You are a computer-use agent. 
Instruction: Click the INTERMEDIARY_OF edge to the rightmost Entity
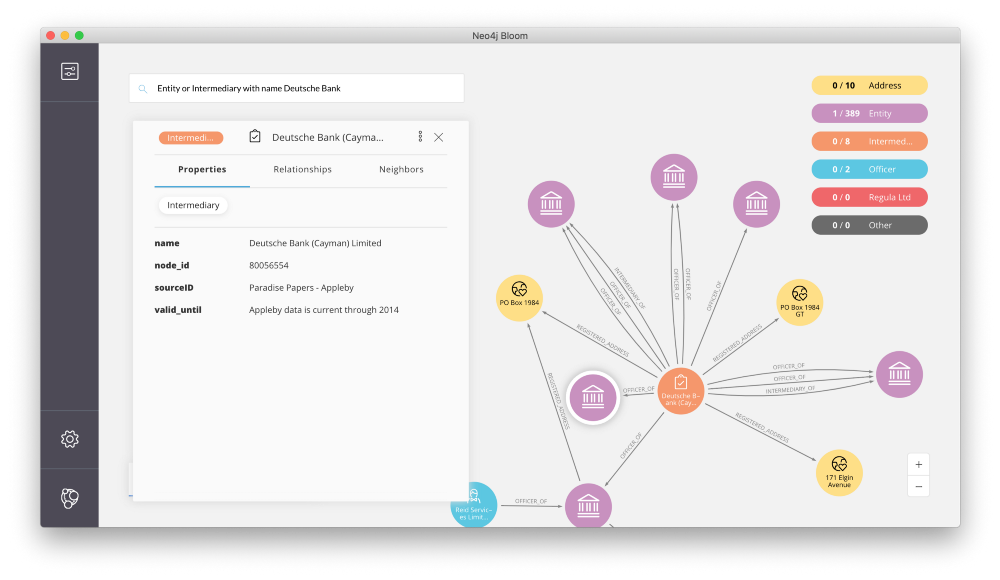point(790,390)
